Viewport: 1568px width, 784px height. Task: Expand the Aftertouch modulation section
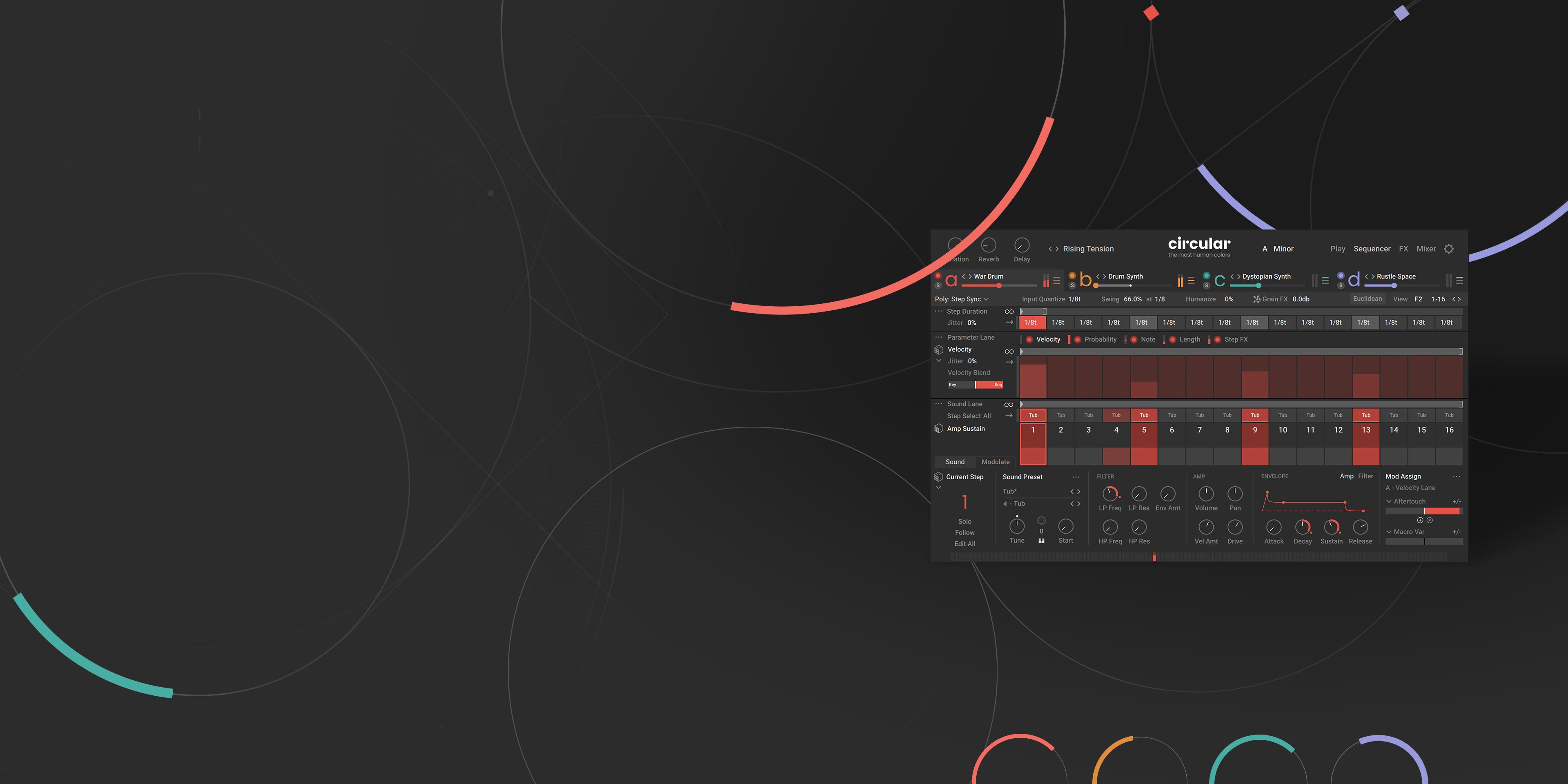pos(1389,501)
